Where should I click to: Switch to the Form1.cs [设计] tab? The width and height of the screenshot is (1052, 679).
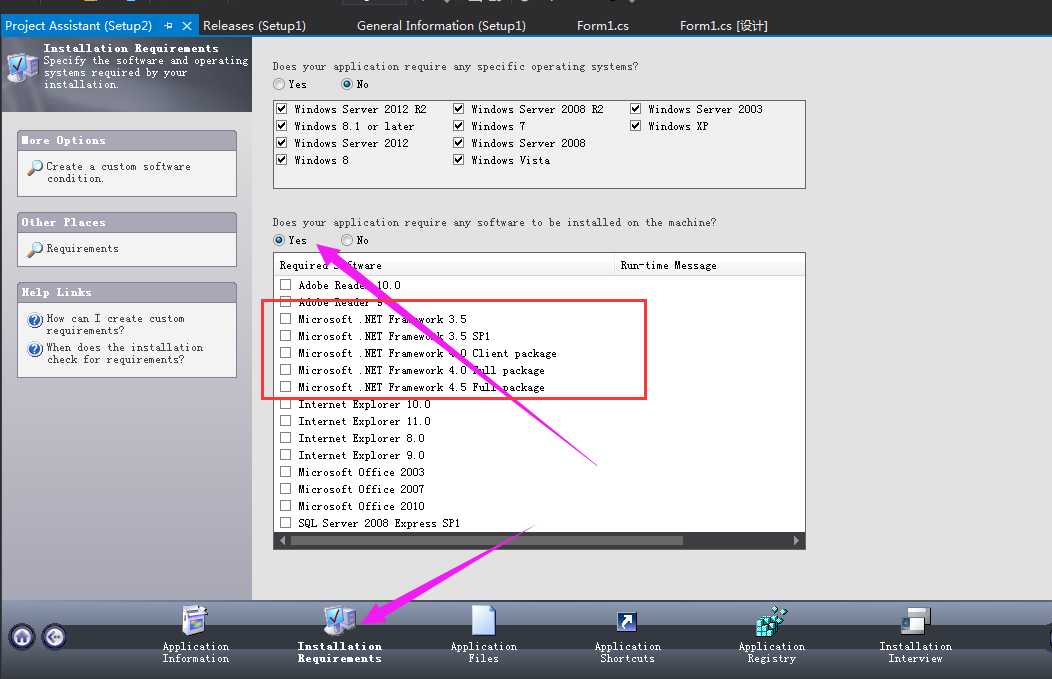[724, 25]
